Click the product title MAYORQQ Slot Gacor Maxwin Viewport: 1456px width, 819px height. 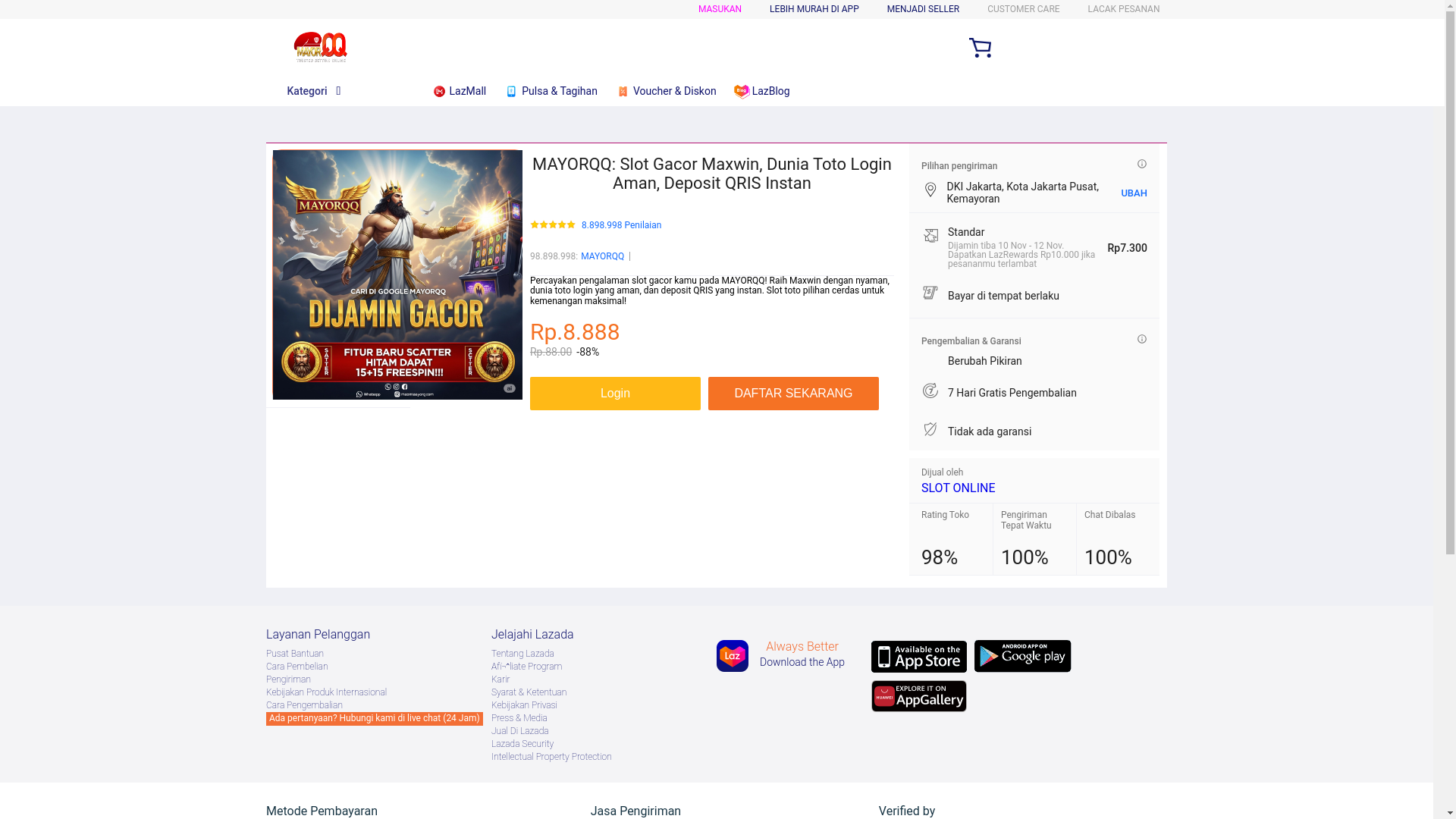(x=712, y=174)
